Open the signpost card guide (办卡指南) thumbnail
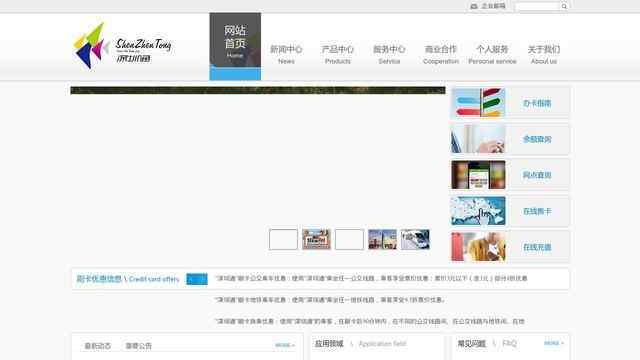640x360 pixels. [x=478, y=103]
